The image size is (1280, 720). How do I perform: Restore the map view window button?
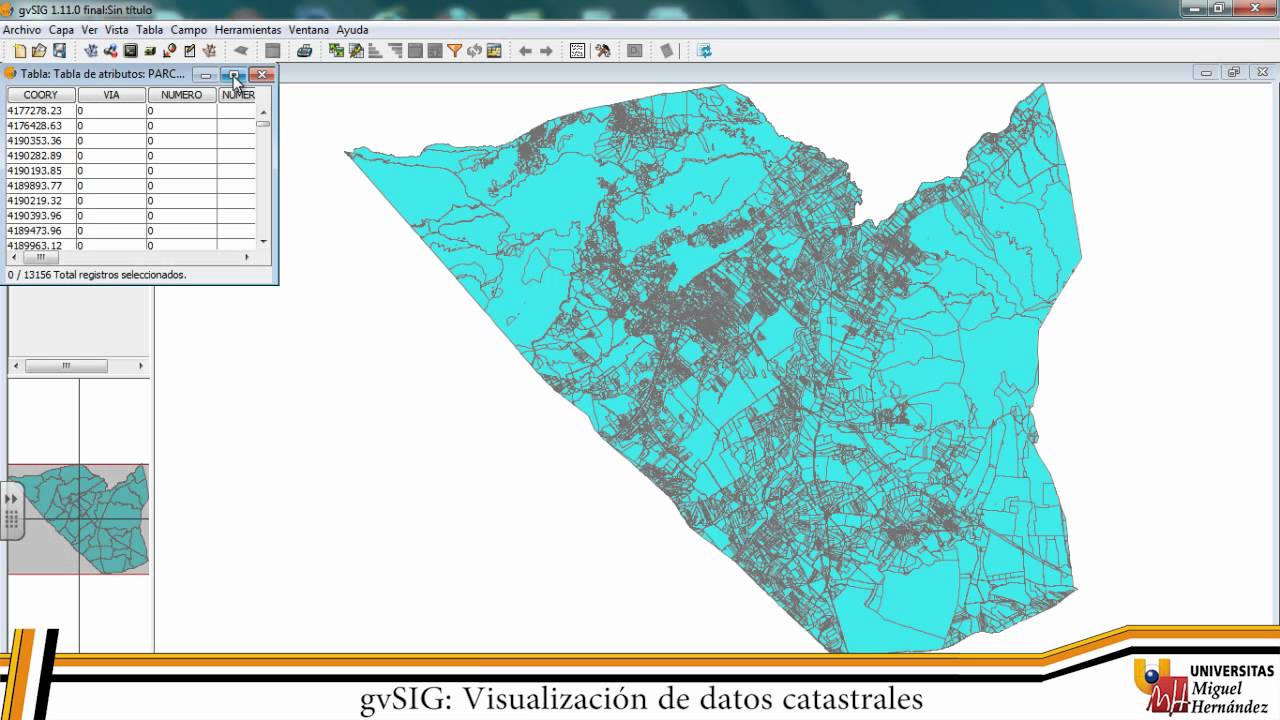(x=1233, y=72)
